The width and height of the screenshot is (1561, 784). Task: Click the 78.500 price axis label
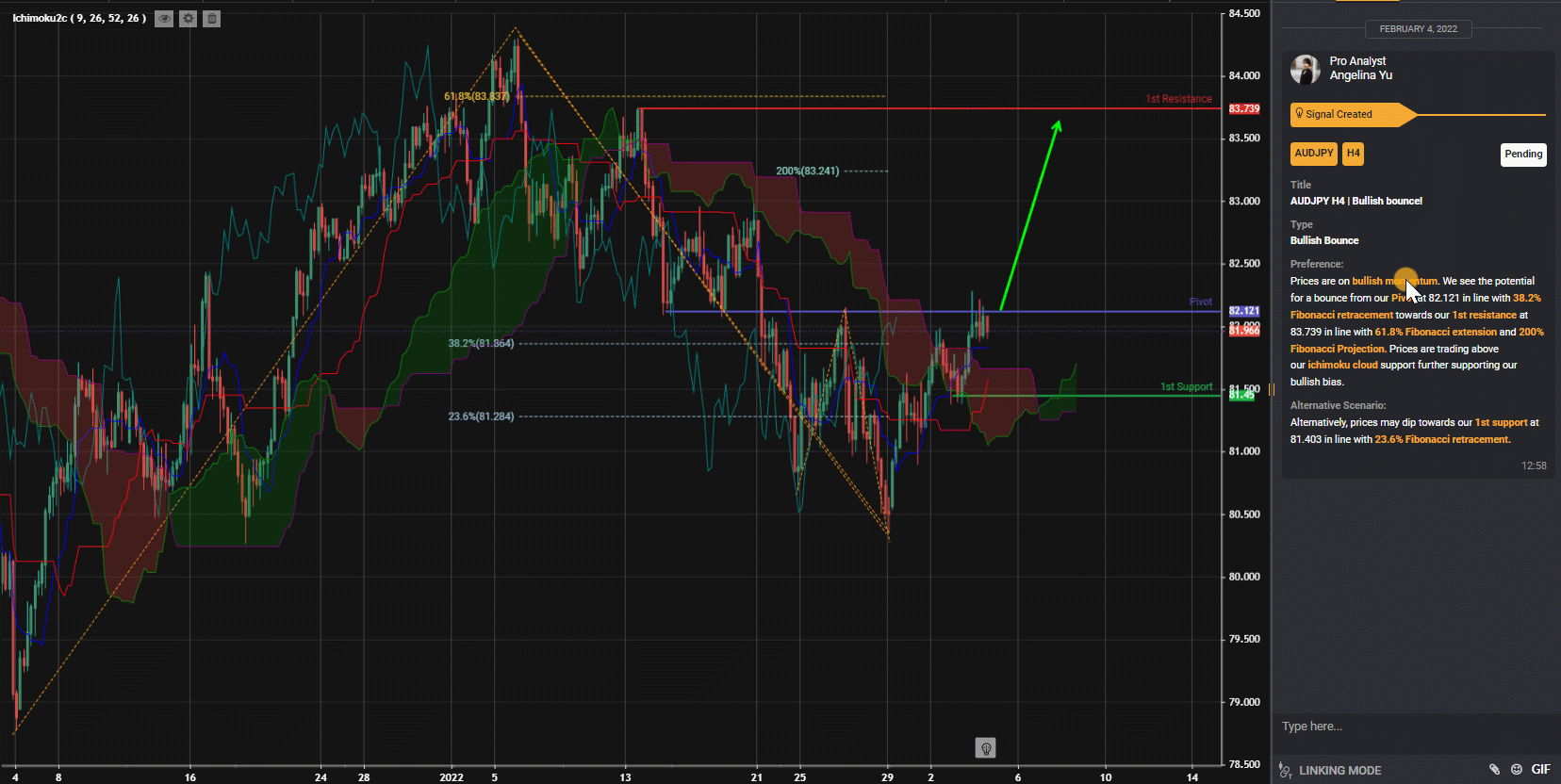[x=1244, y=764]
